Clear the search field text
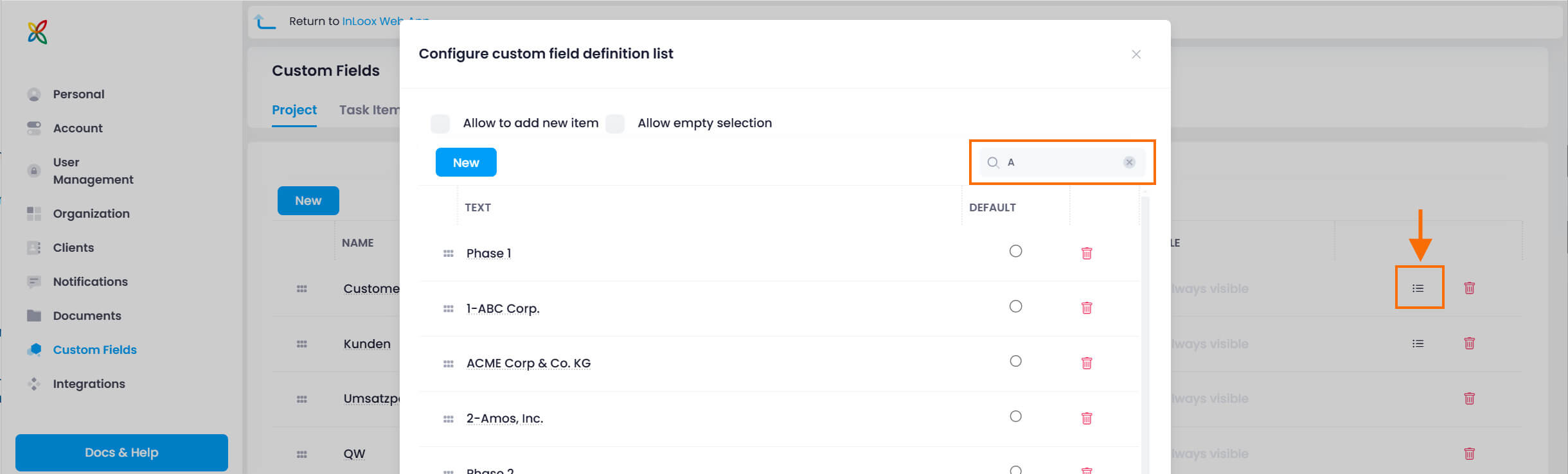The height and width of the screenshot is (474, 1568). pos(1129,162)
